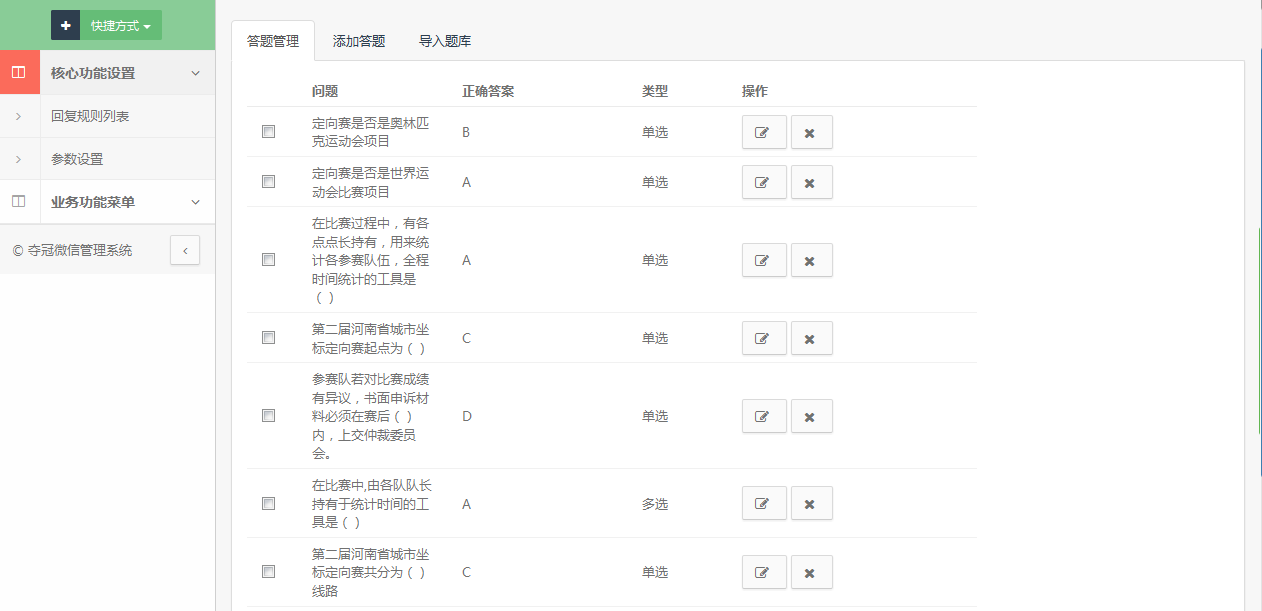Click answer B in 奥林匹克运动会项目 row
The width and height of the screenshot is (1262, 611).
click(x=466, y=132)
